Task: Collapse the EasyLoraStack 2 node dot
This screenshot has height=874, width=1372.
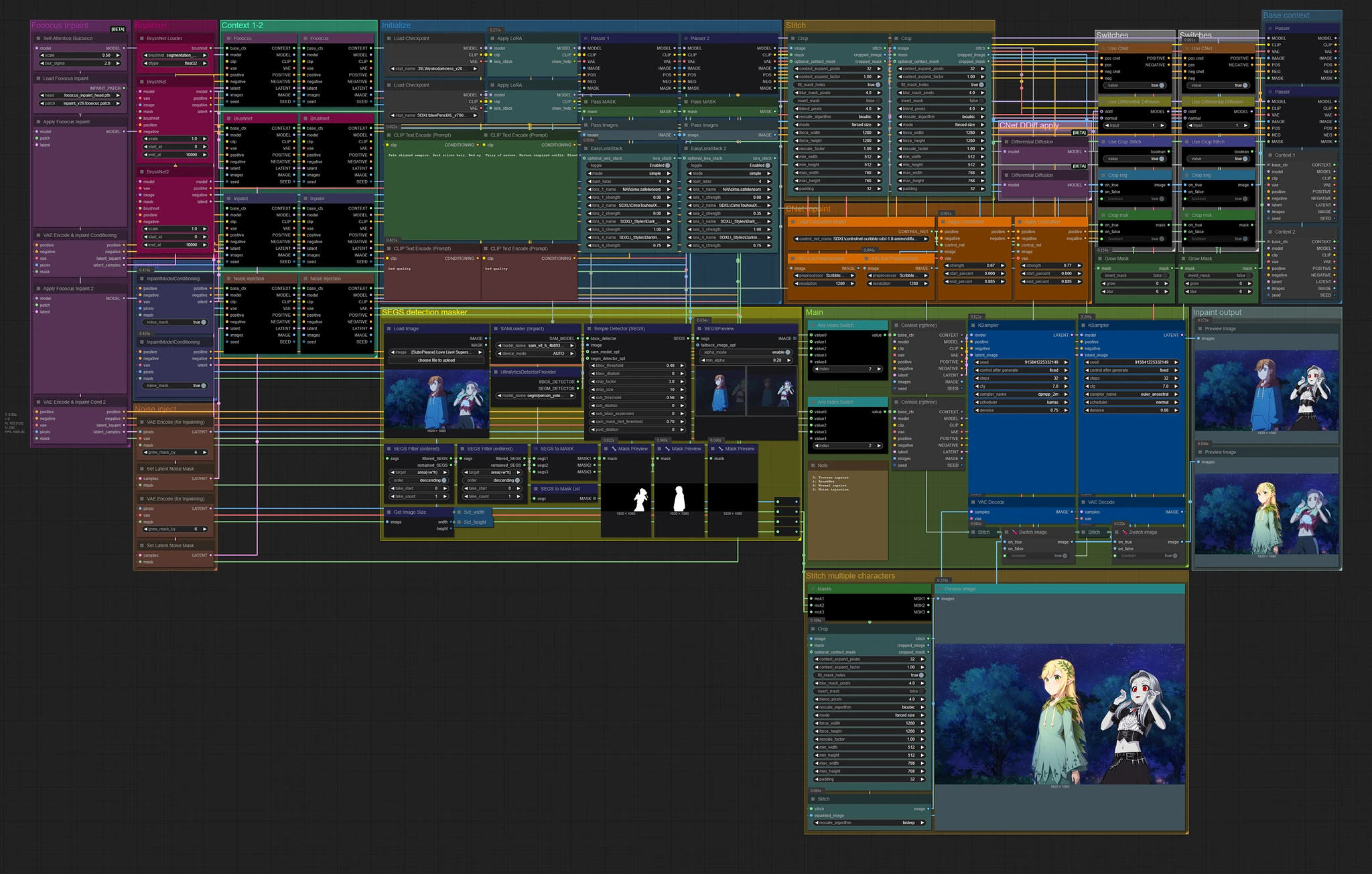Action: [x=686, y=149]
